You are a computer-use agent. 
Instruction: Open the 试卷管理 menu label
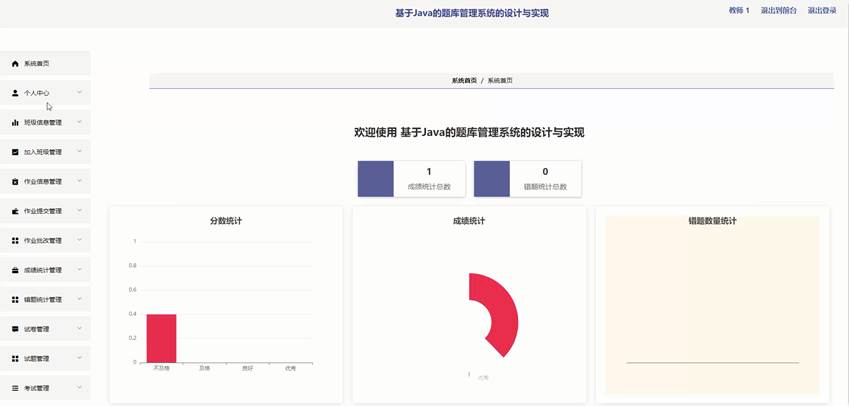pos(36,329)
